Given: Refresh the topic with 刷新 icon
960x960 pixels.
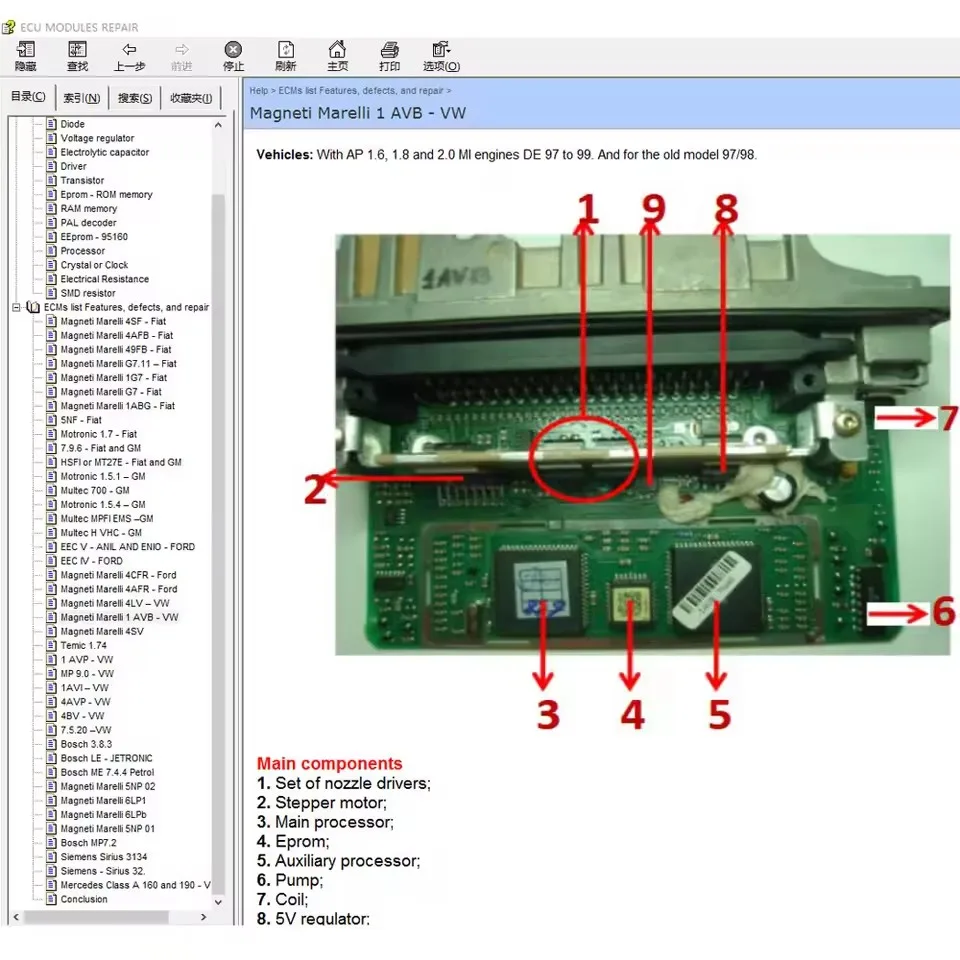Looking at the screenshot, I should (x=285, y=55).
